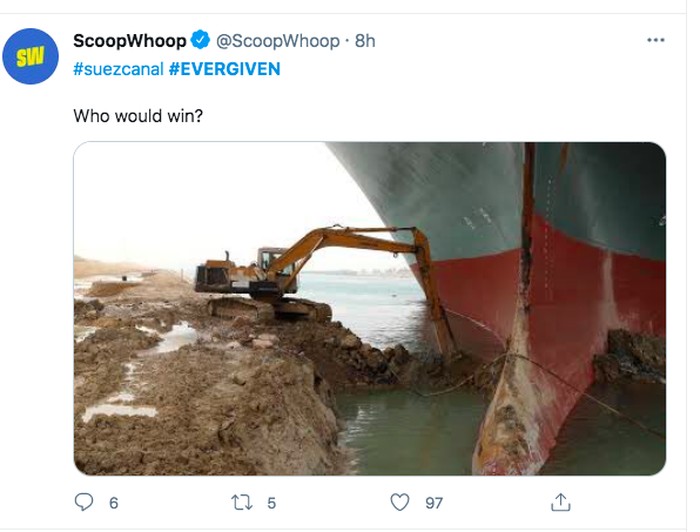Click the reply count of 6

113,503
